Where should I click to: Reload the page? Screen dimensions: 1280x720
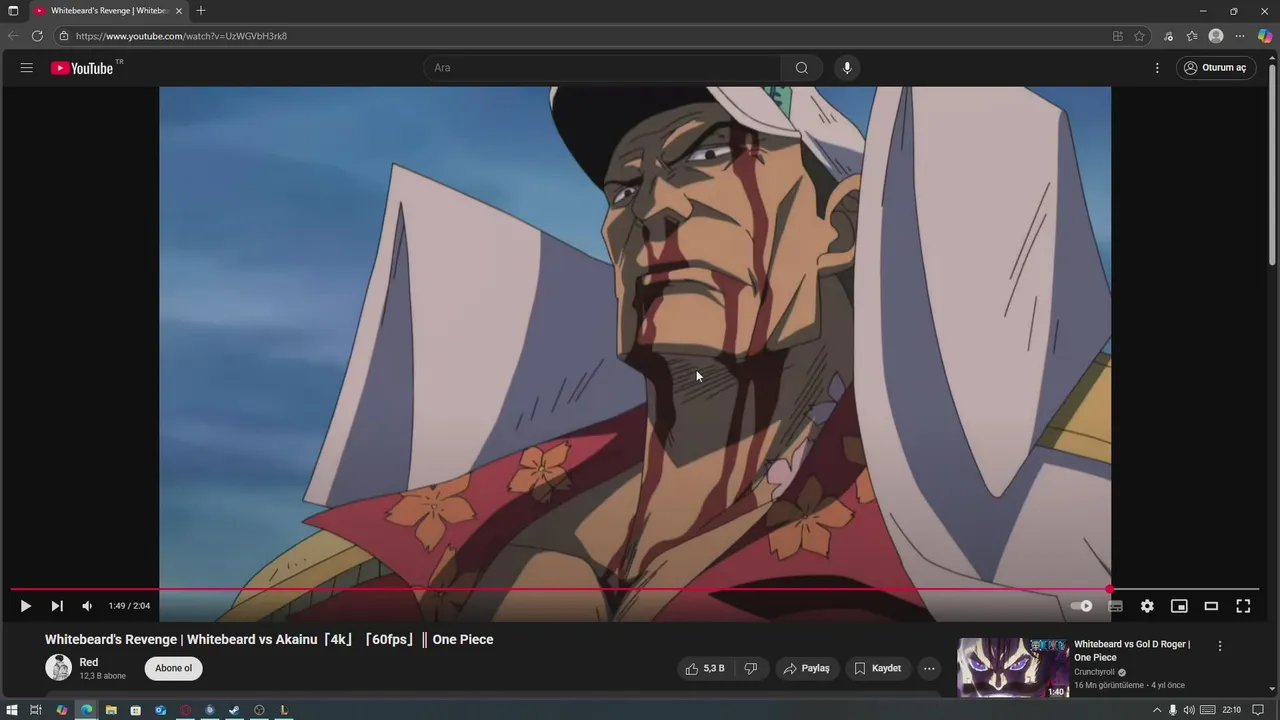pyautogui.click(x=37, y=36)
